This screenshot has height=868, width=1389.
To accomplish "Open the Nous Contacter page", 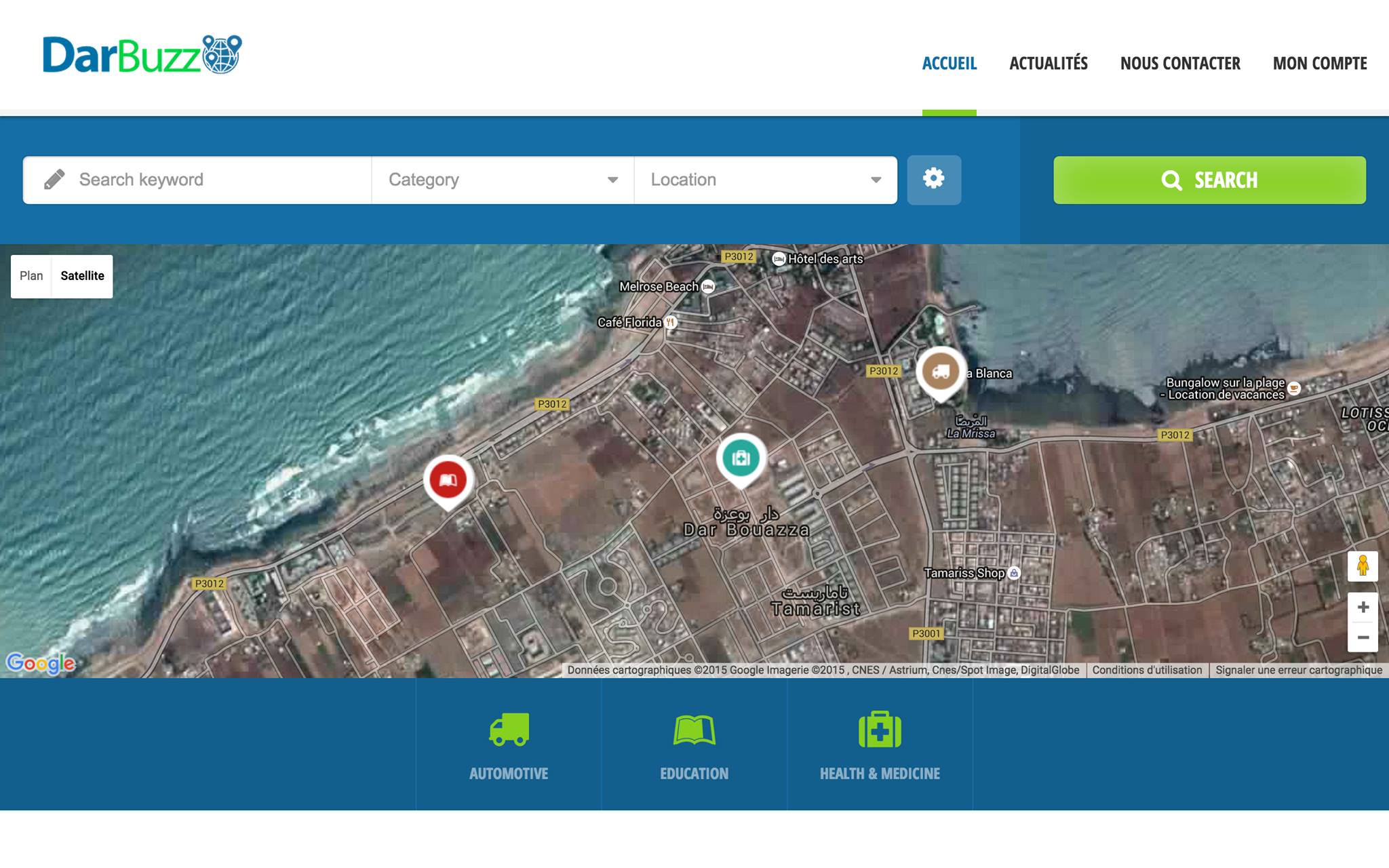I will tap(1180, 64).
